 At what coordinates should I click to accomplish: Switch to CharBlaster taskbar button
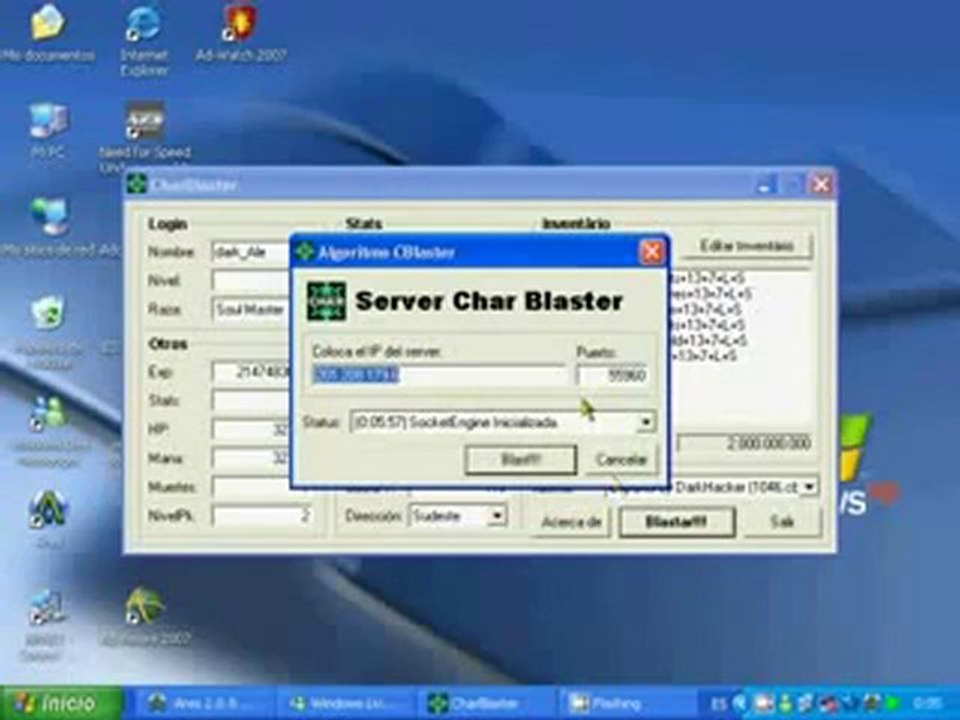click(x=487, y=703)
